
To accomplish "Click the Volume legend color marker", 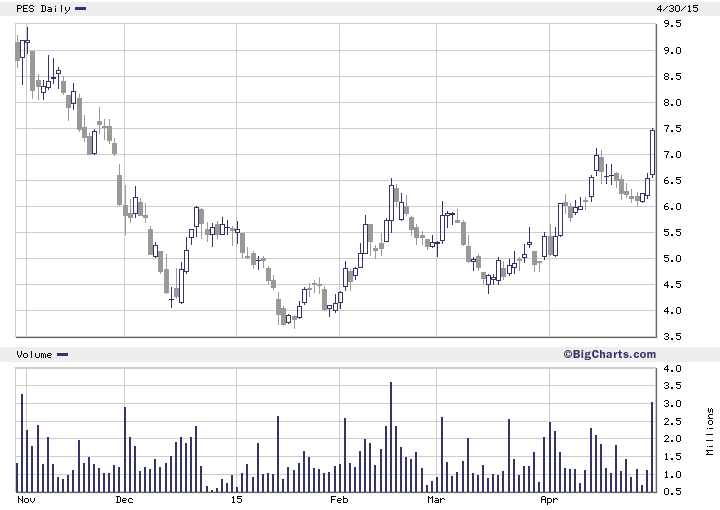I will click(x=62, y=354).
